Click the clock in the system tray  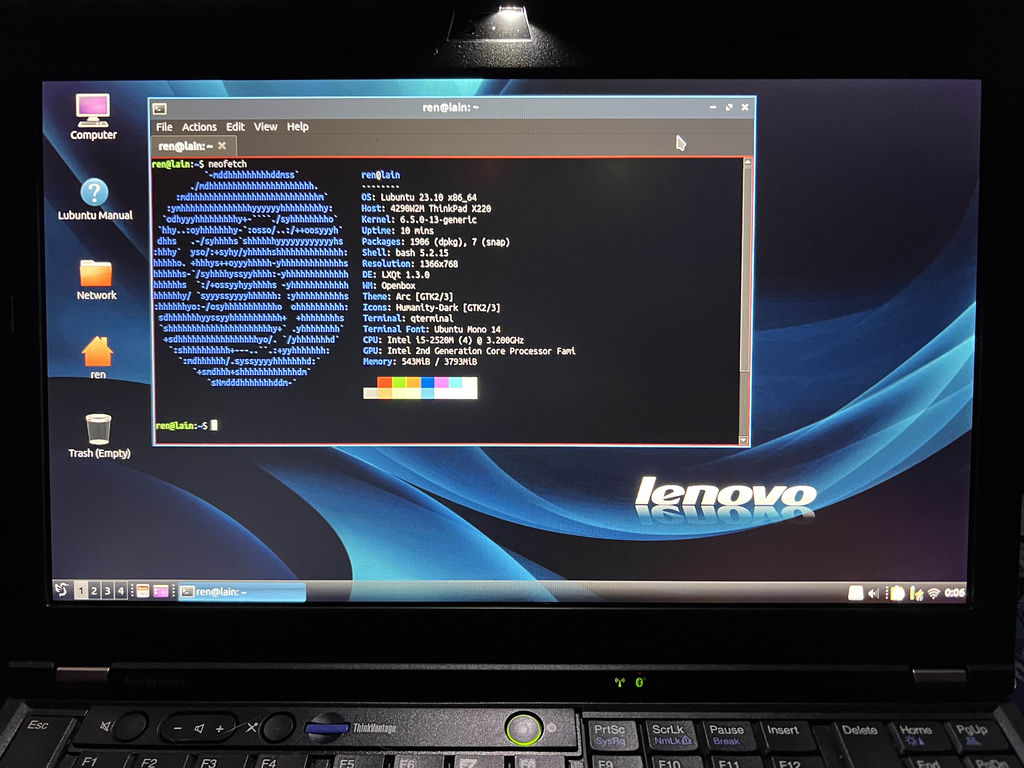(x=955, y=593)
